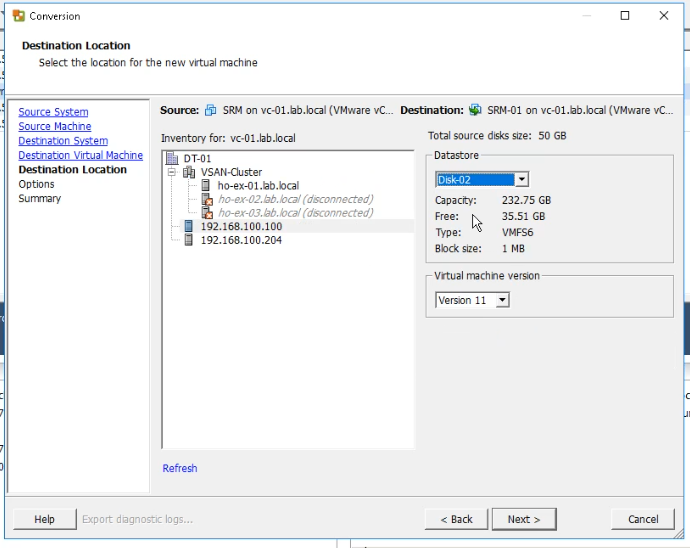This screenshot has height=548, width=690.
Task: Select host ho-ex-01.lab.local
Action: click(258, 186)
